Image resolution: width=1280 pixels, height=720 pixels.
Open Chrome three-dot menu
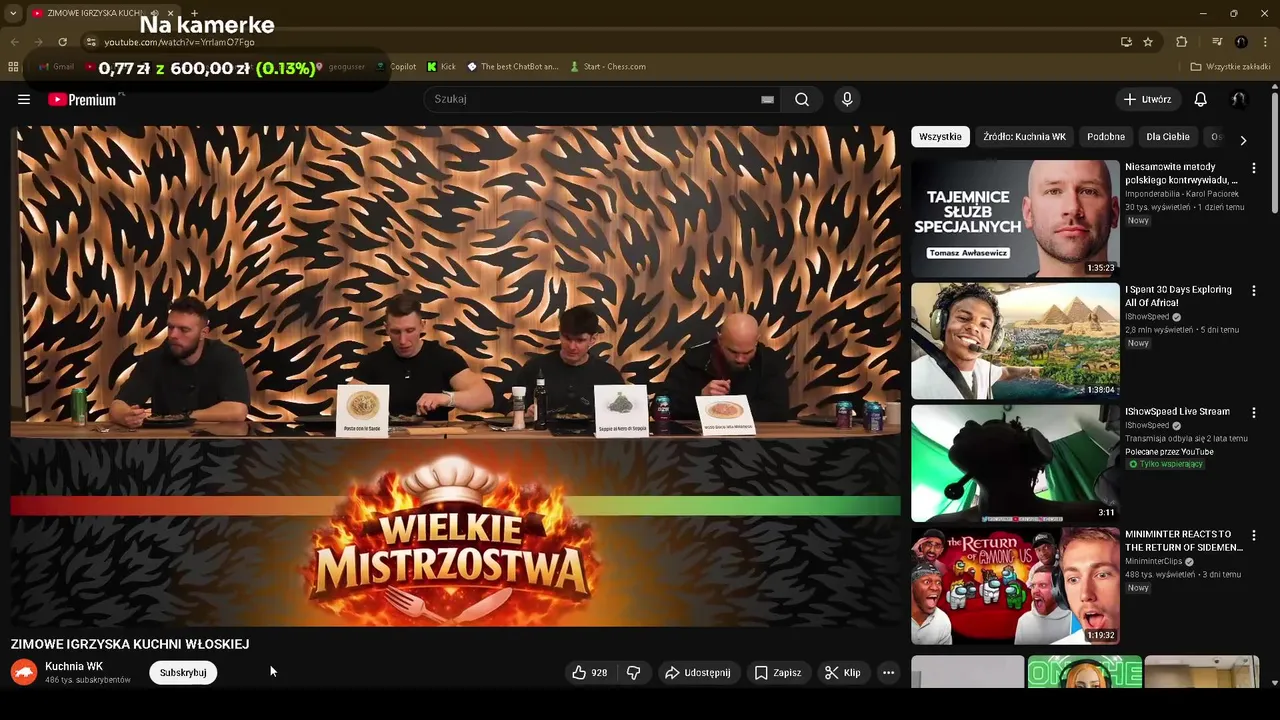coord(1266,42)
